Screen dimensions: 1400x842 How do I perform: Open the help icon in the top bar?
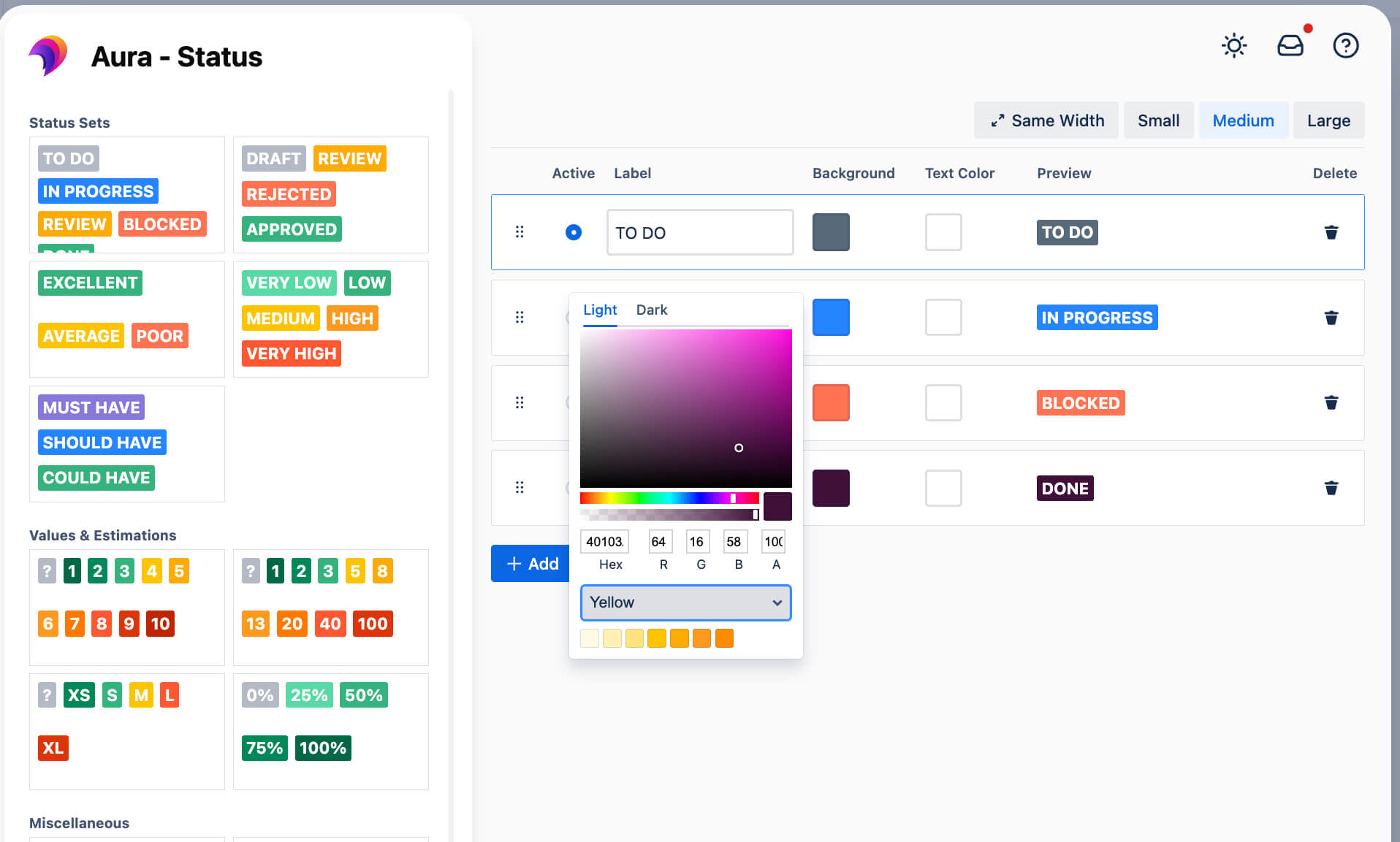(x=1345, y=46)
